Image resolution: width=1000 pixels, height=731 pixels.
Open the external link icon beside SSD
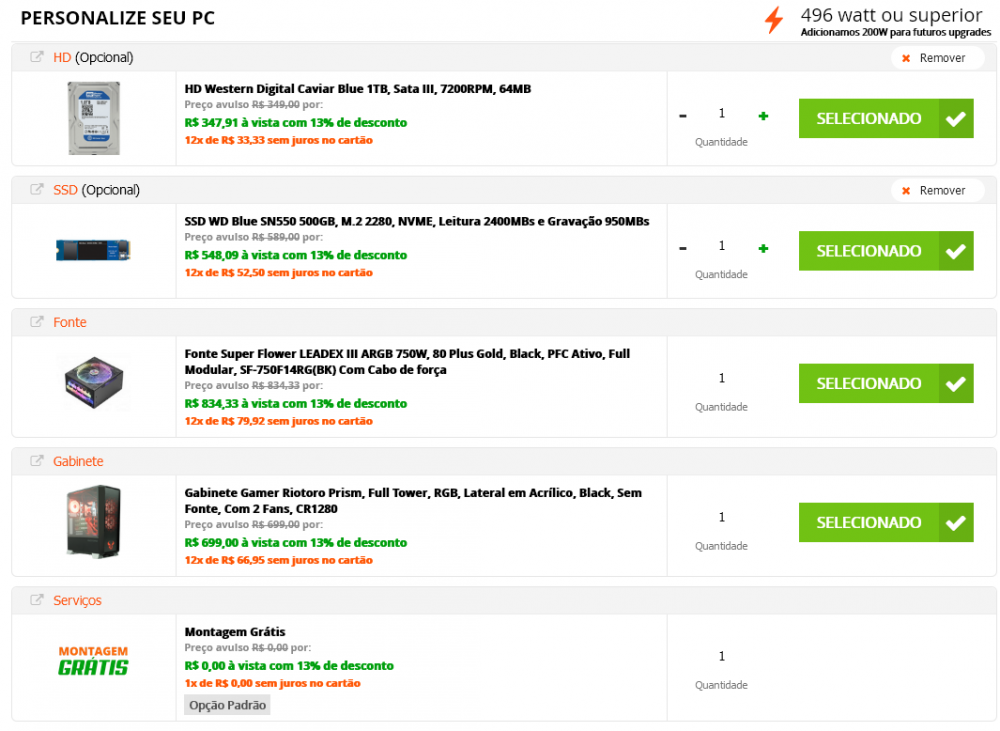tap(37, 190)
